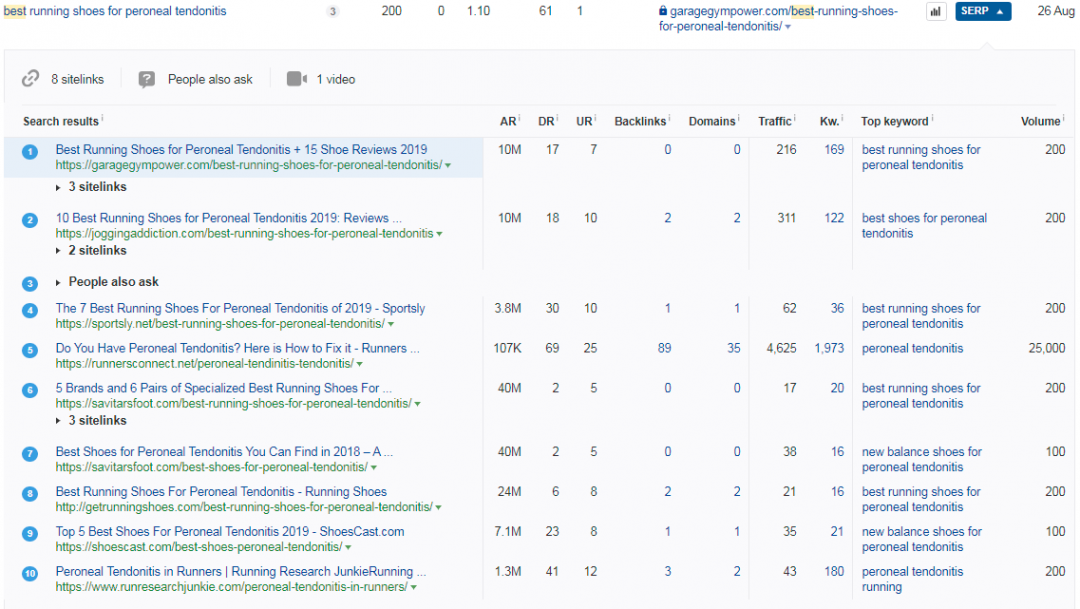1080x609 pixels.
Task: Click the video camera icon beside 1 video
Action: pyautogui.click(x=296, y=79)
